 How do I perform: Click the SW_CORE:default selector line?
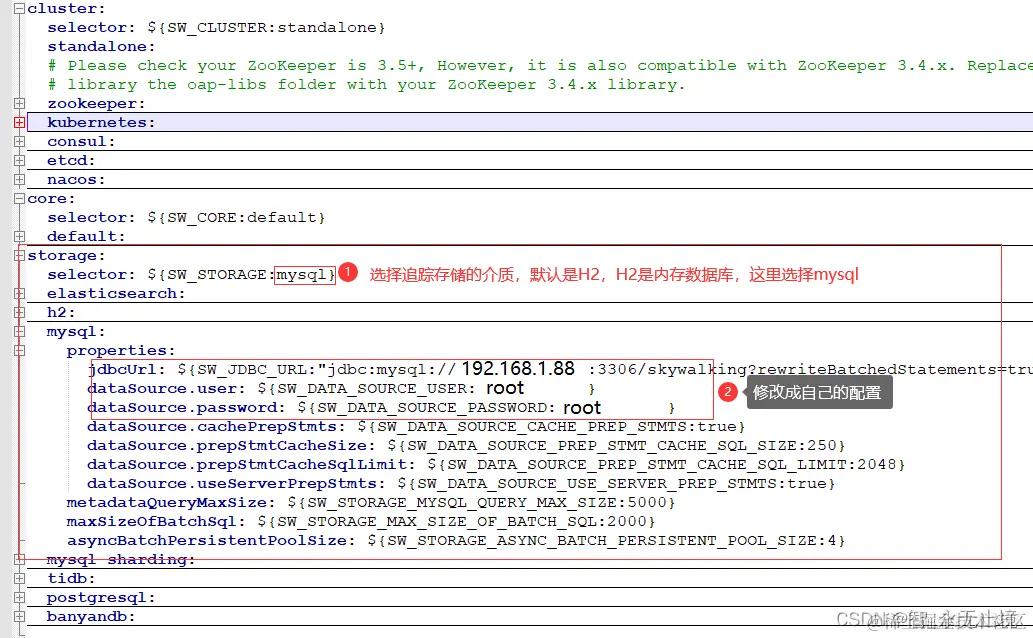tap(186, 218)
